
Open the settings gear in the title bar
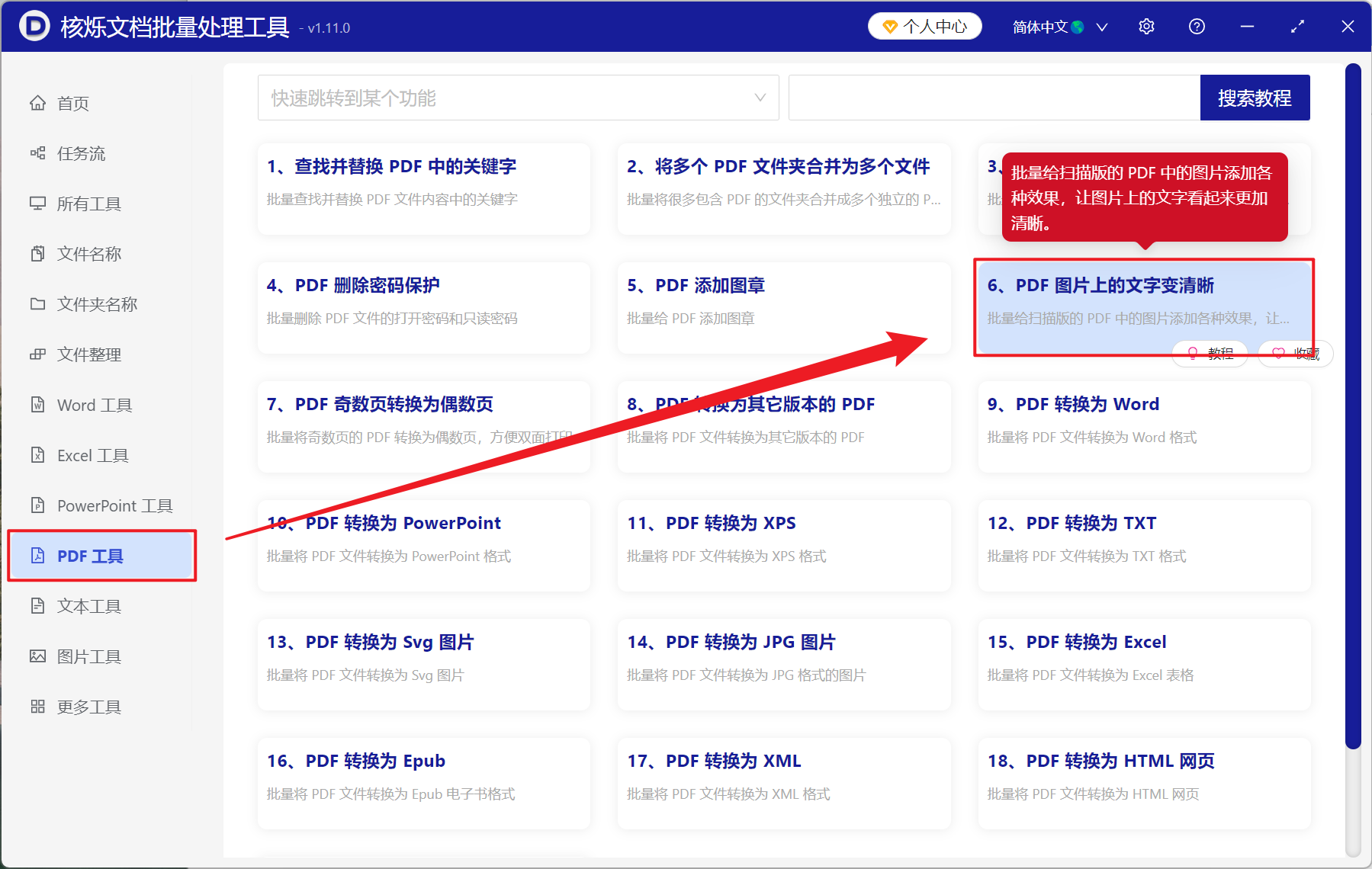click(1146, 26)
